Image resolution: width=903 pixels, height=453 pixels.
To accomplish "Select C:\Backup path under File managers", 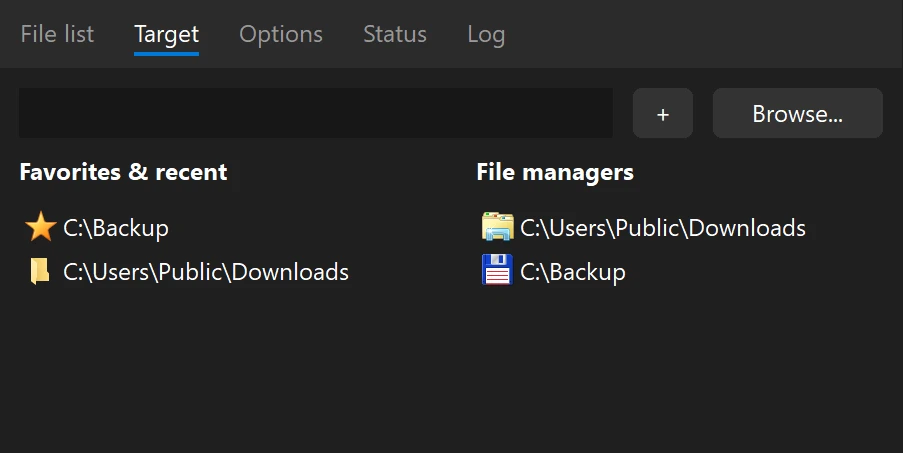I will [573, 272].
